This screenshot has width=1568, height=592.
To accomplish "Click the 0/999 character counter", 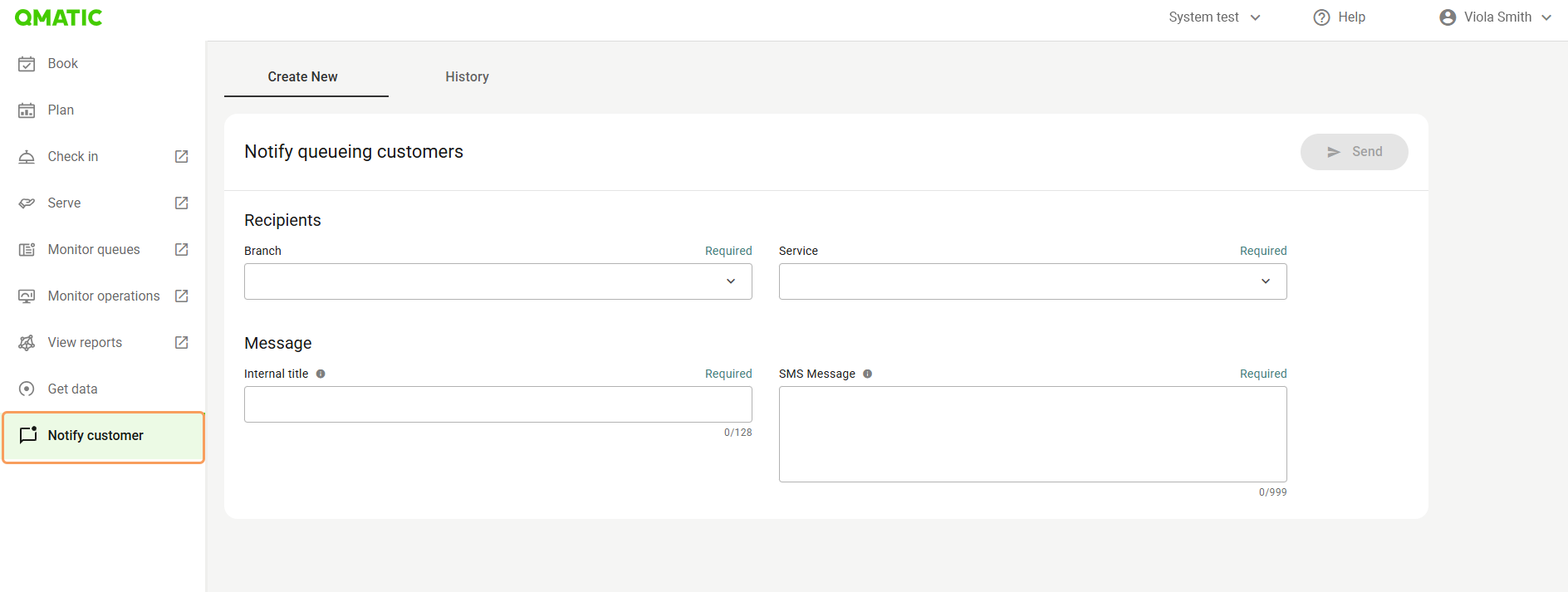I will [x=1273, y=492].
